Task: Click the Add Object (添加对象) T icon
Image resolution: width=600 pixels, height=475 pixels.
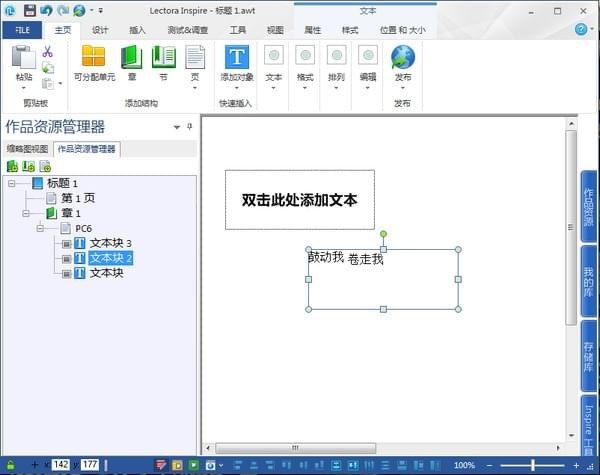Action: click(236, 57)
